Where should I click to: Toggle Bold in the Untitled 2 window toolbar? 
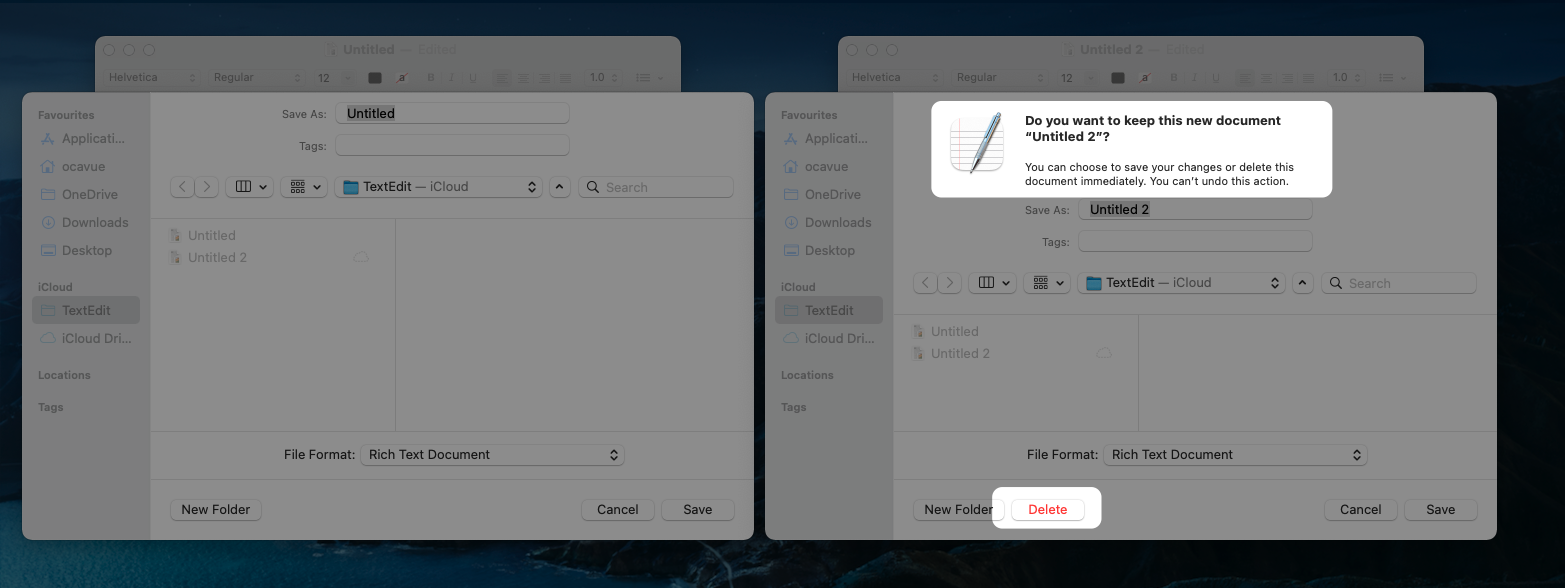(1174, 77)
